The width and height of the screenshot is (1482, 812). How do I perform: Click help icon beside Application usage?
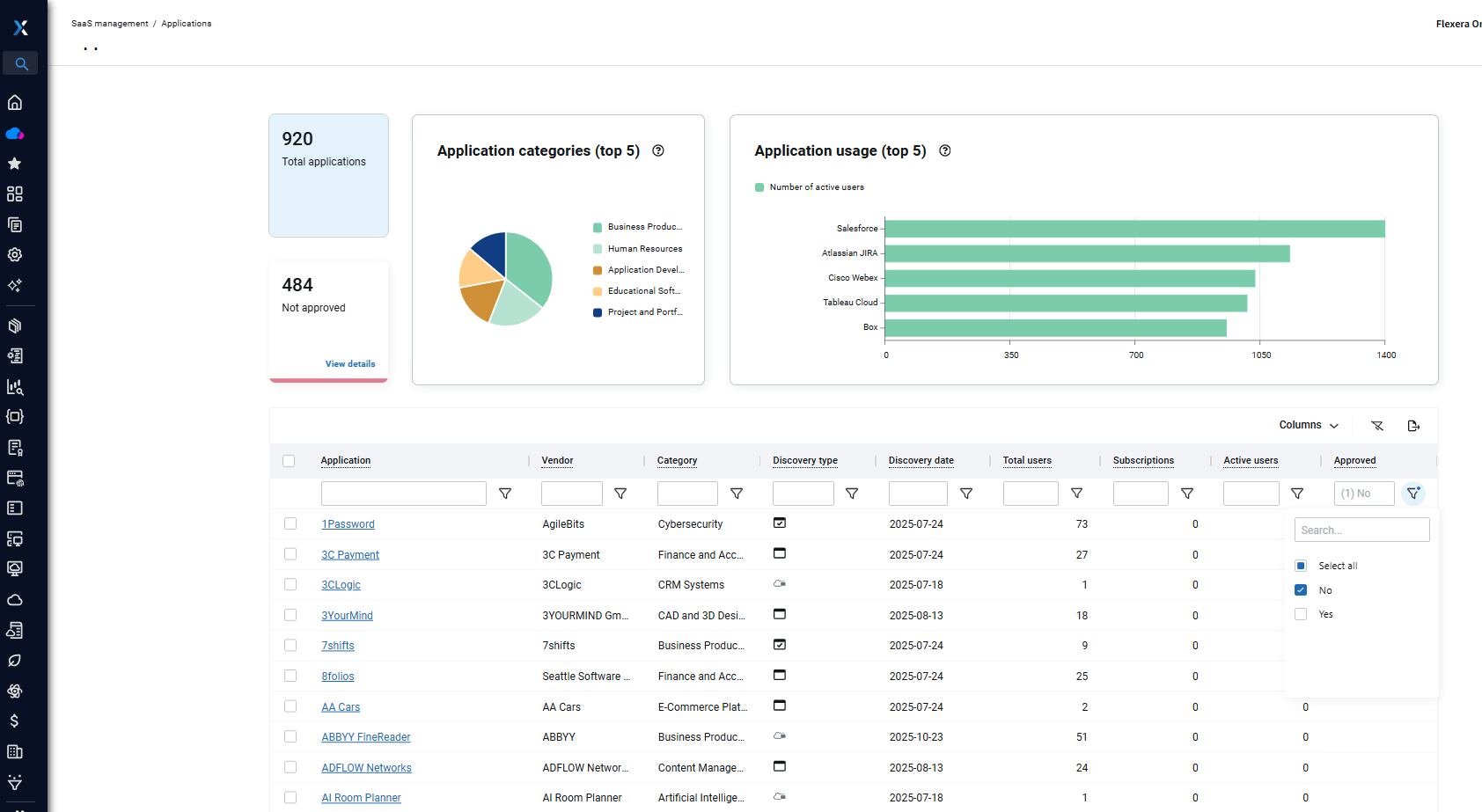click(945, 150)
